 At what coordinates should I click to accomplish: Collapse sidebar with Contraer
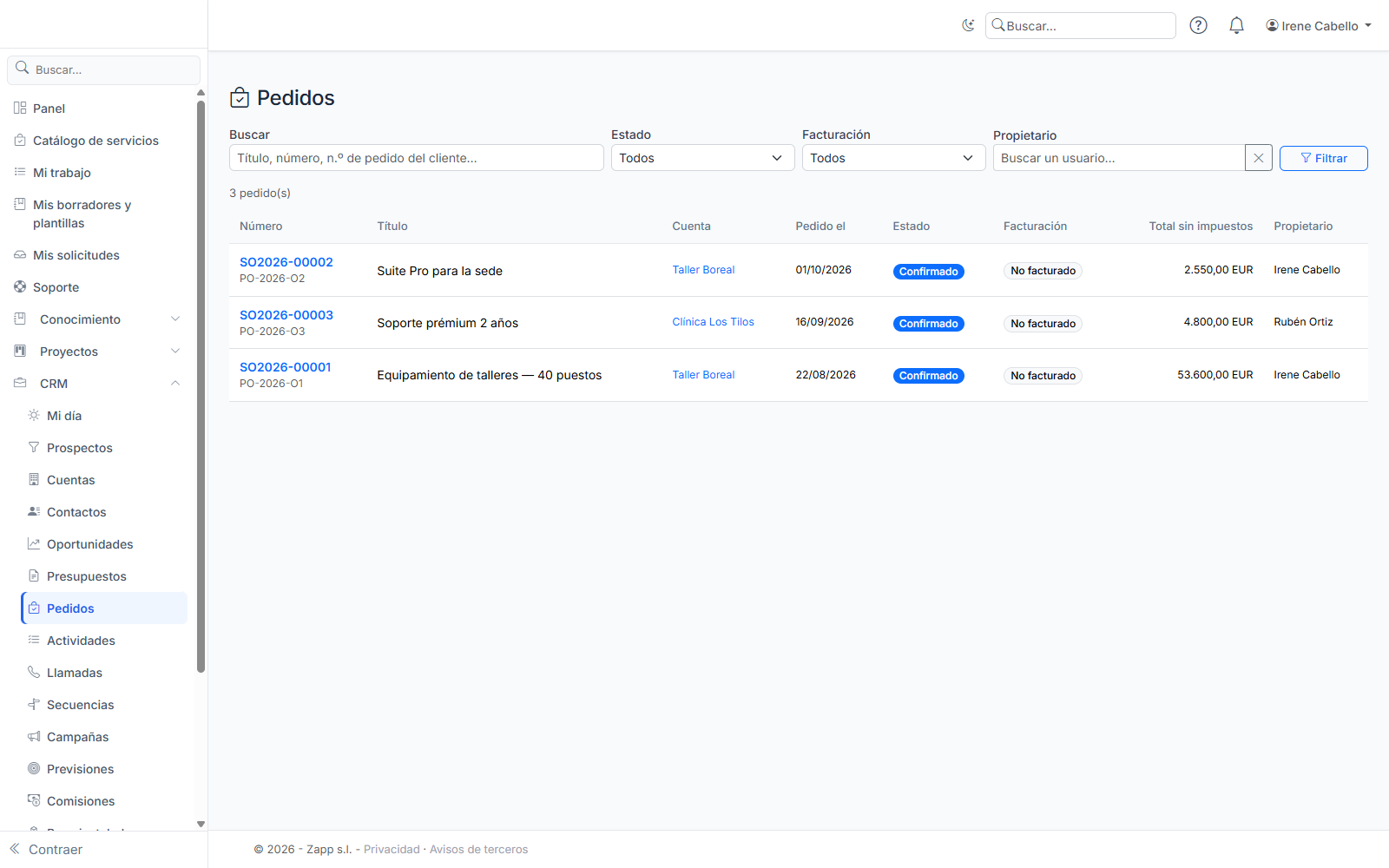pyautogui.click(x=46, y=850)
